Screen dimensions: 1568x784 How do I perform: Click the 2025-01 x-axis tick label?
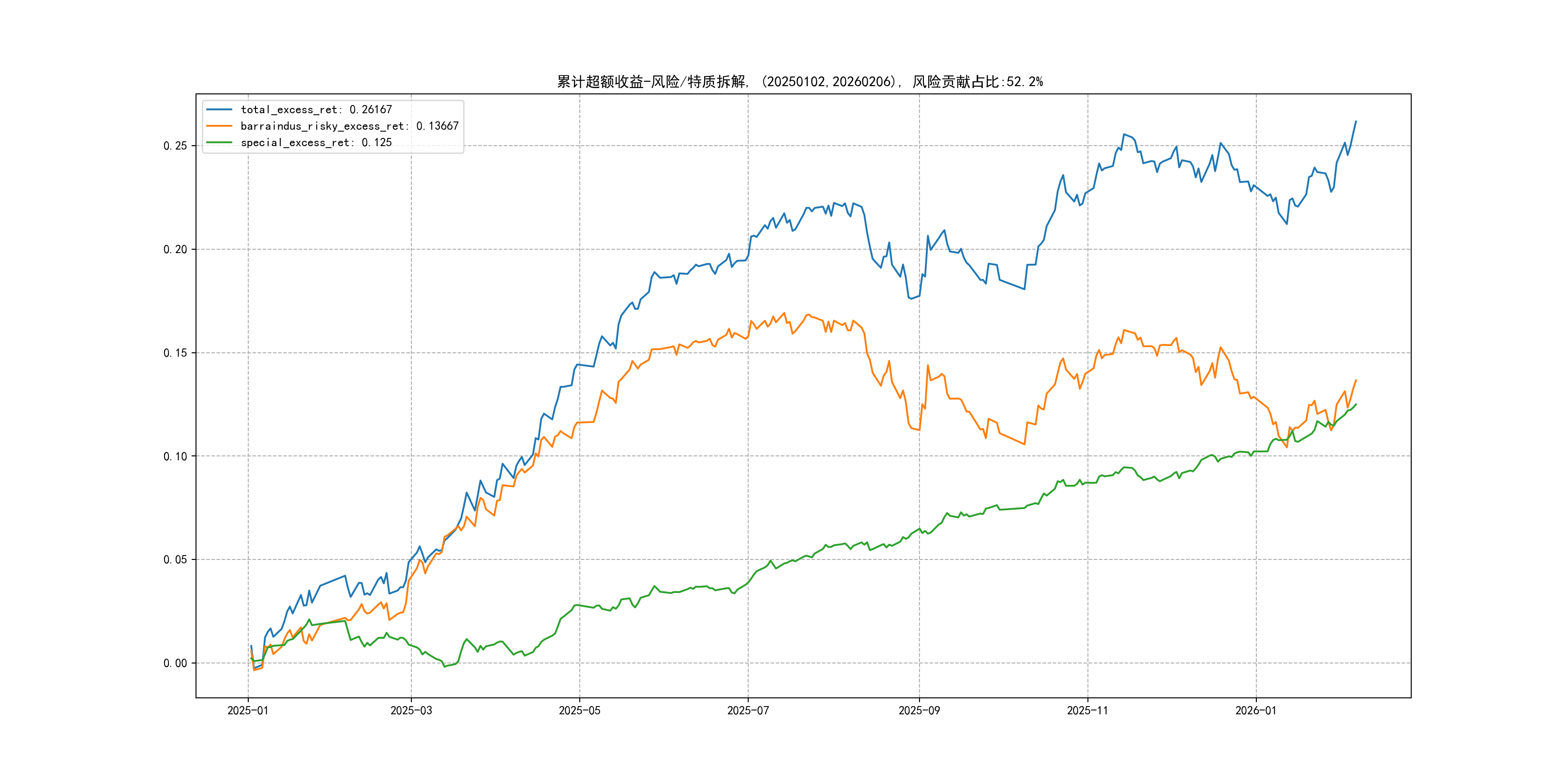pos(248,710)
